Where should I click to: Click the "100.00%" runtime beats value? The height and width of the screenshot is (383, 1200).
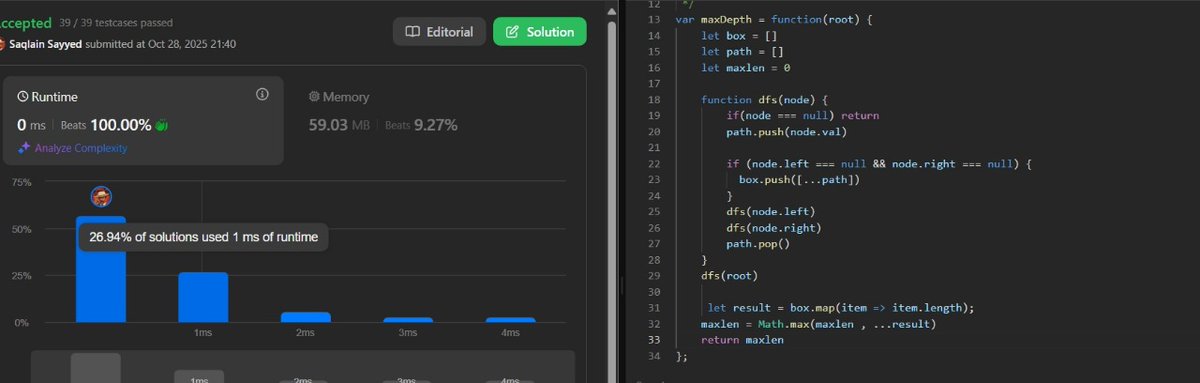pyautogui.click(x=121, y=125)
